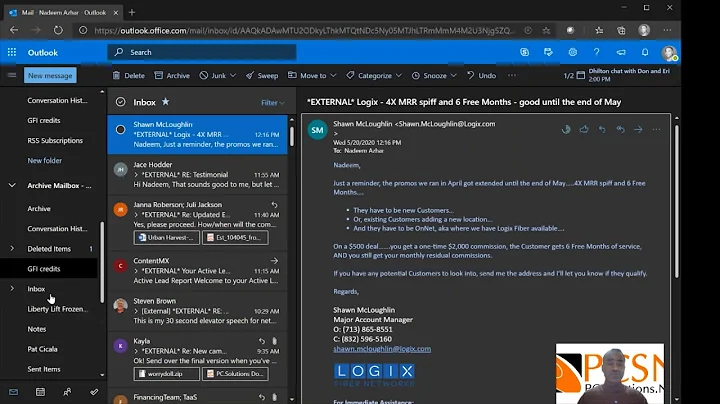Image resolution: width=720 pixels, height=404 pixels.
Task: Undo the last action
Action: [x=481, y=75]
